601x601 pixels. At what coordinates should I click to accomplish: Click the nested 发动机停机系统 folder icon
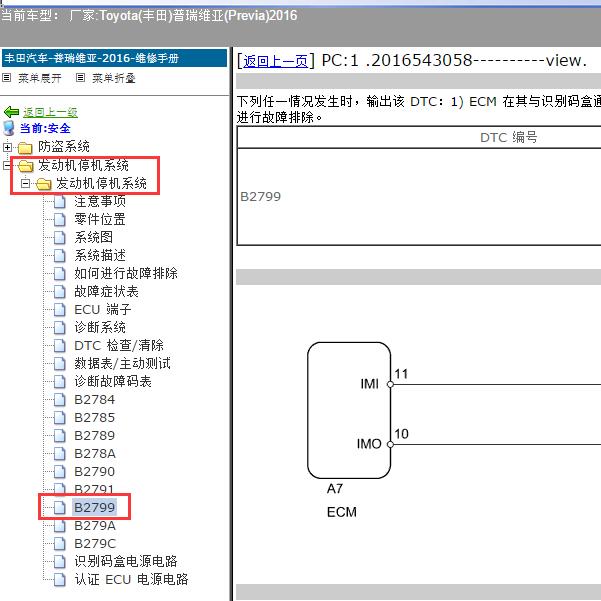pos(43,184)
